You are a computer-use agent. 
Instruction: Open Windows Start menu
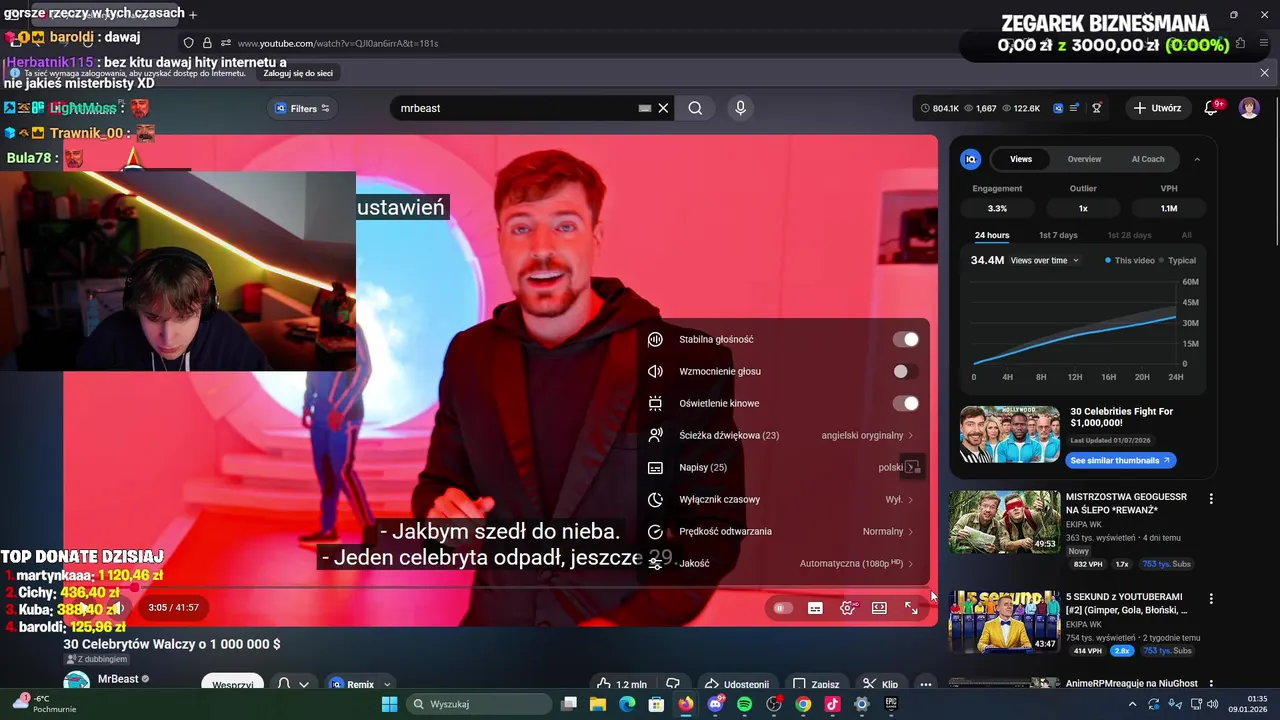pyautogui.click(x=390, y=704)
